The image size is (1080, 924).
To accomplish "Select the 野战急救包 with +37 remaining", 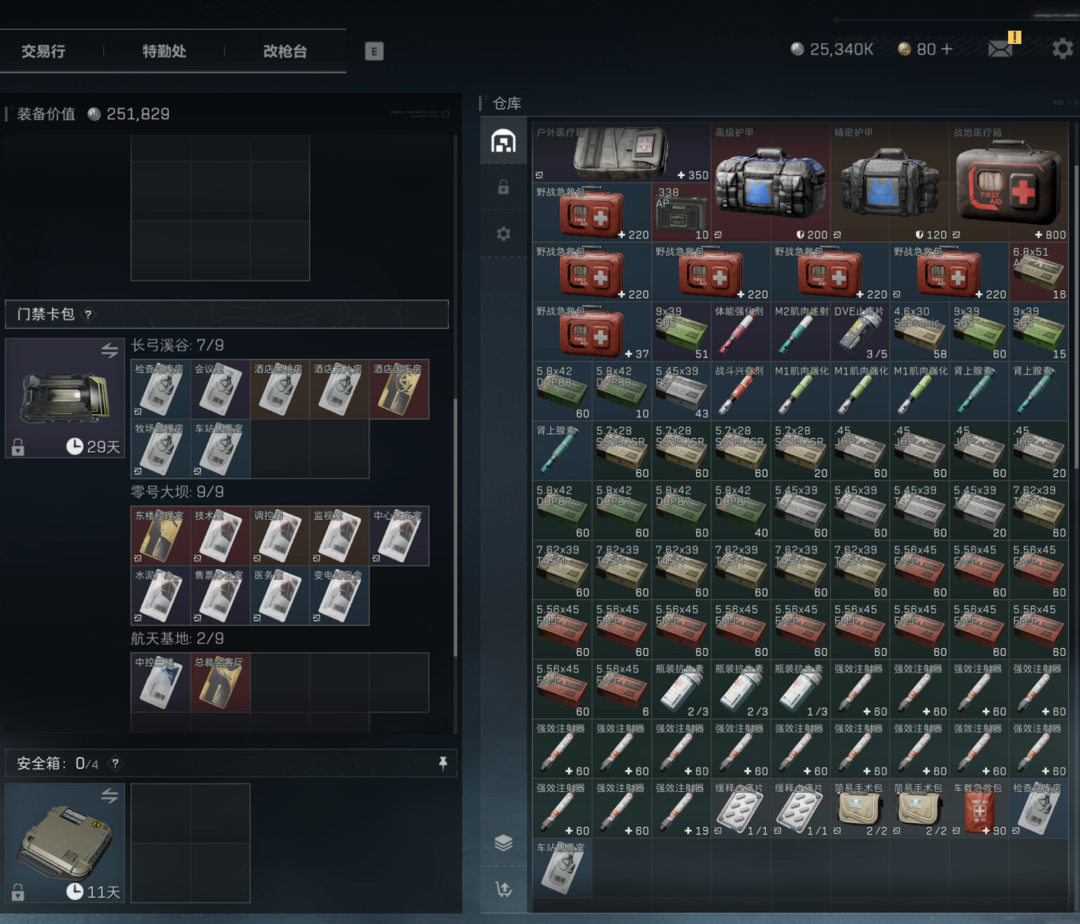I will [x=592, y=331].
